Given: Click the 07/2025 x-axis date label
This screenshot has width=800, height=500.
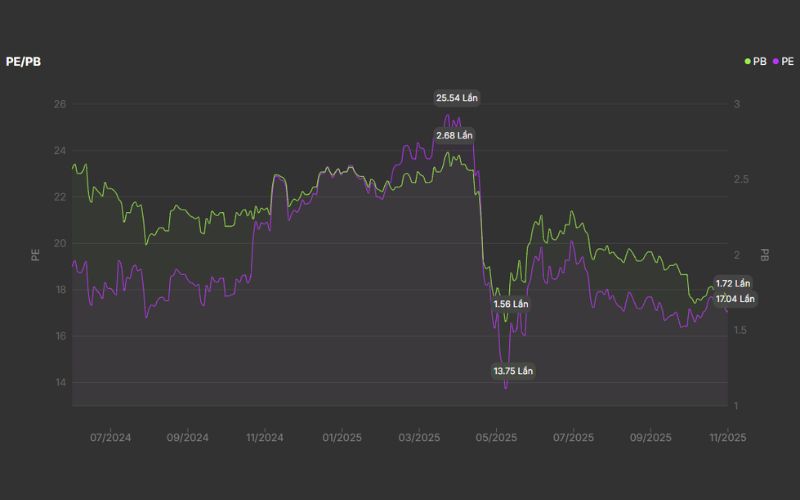Looking at the screenshot, I should 573,437.
